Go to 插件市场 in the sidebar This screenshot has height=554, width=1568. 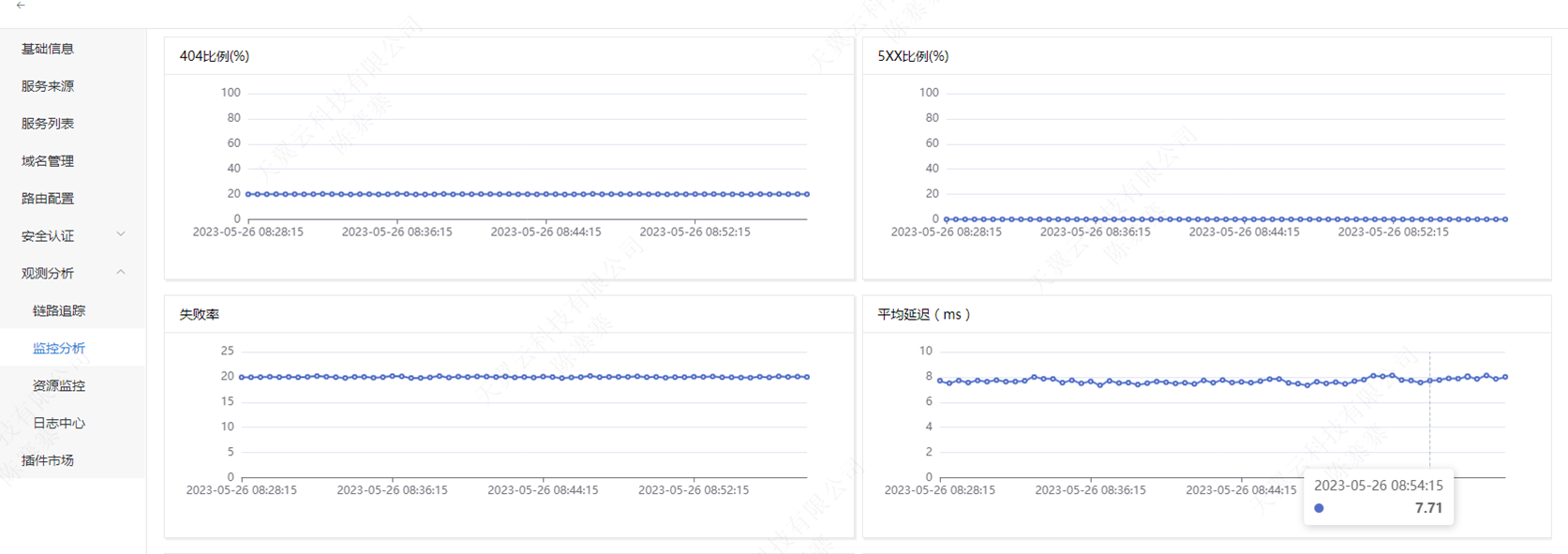pos(48,461)
